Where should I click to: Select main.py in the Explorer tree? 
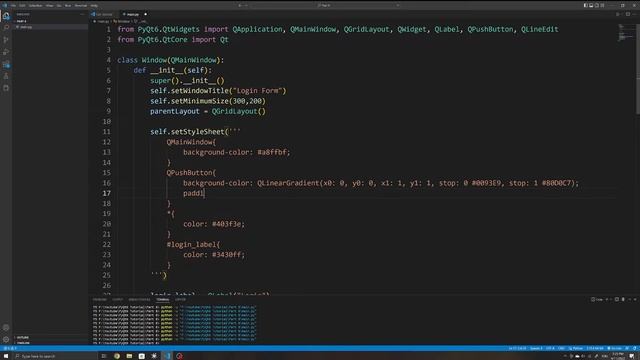[x=50, y=27]
